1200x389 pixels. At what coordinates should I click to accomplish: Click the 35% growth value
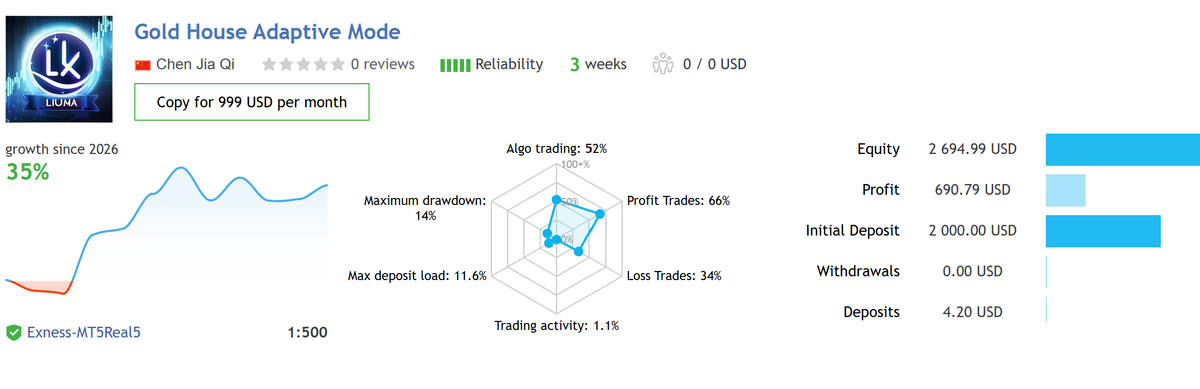28,171
